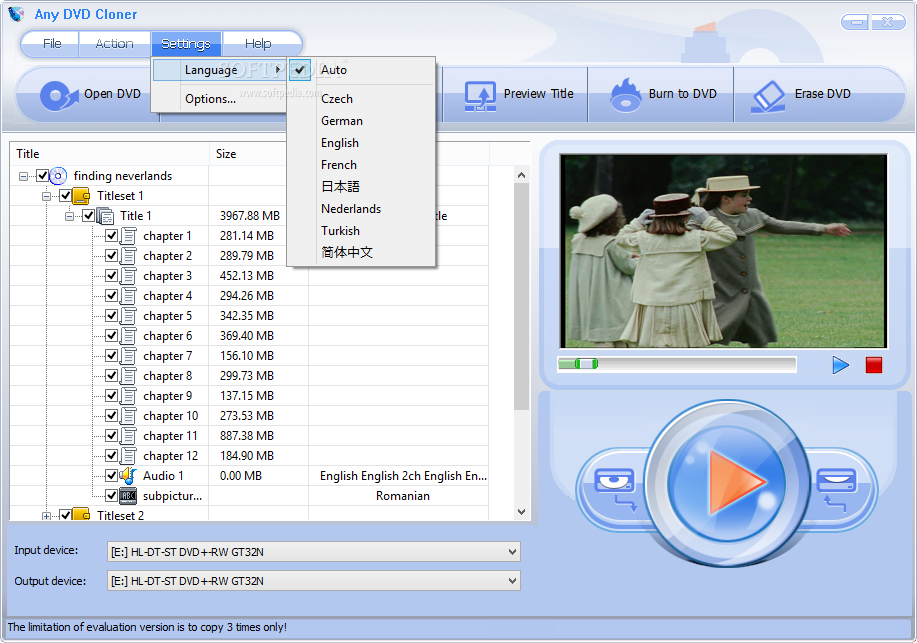Click the blue play preview button
Viewport: 917px width, 643px height.
click(840, 365)
